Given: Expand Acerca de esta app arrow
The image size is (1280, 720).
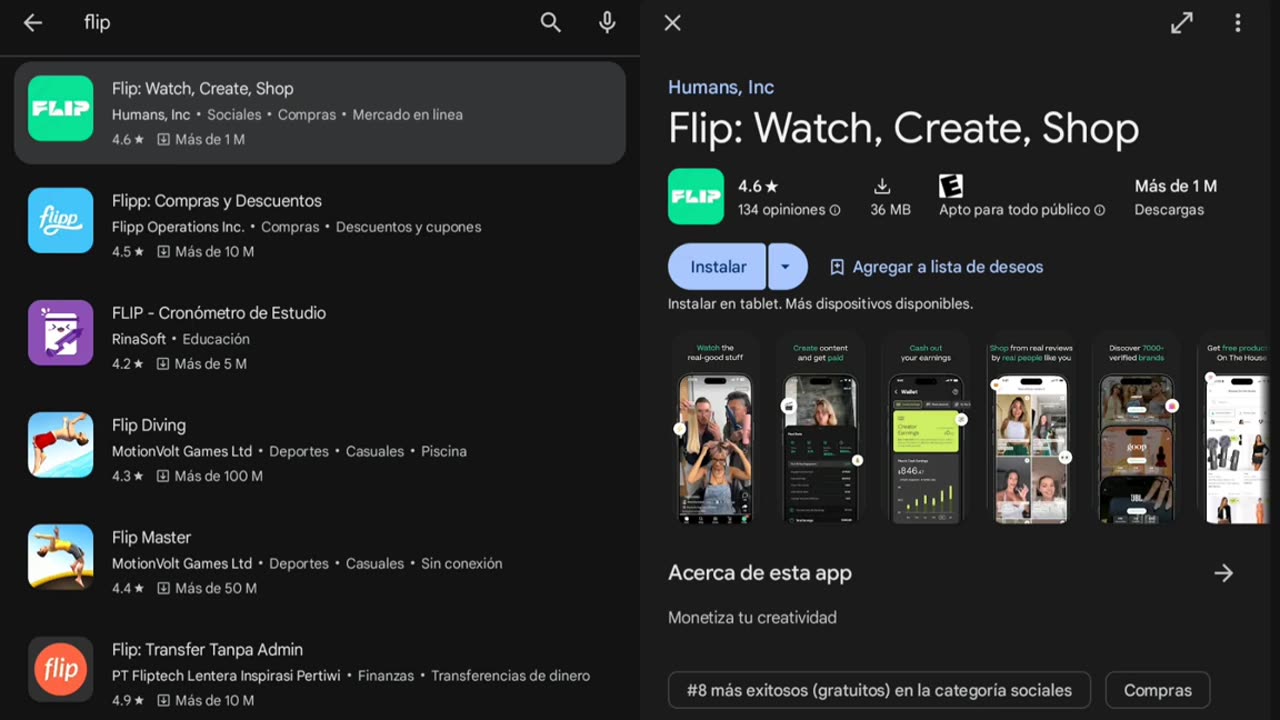Looking at the screenshot, I should (x=1224, y=573).
